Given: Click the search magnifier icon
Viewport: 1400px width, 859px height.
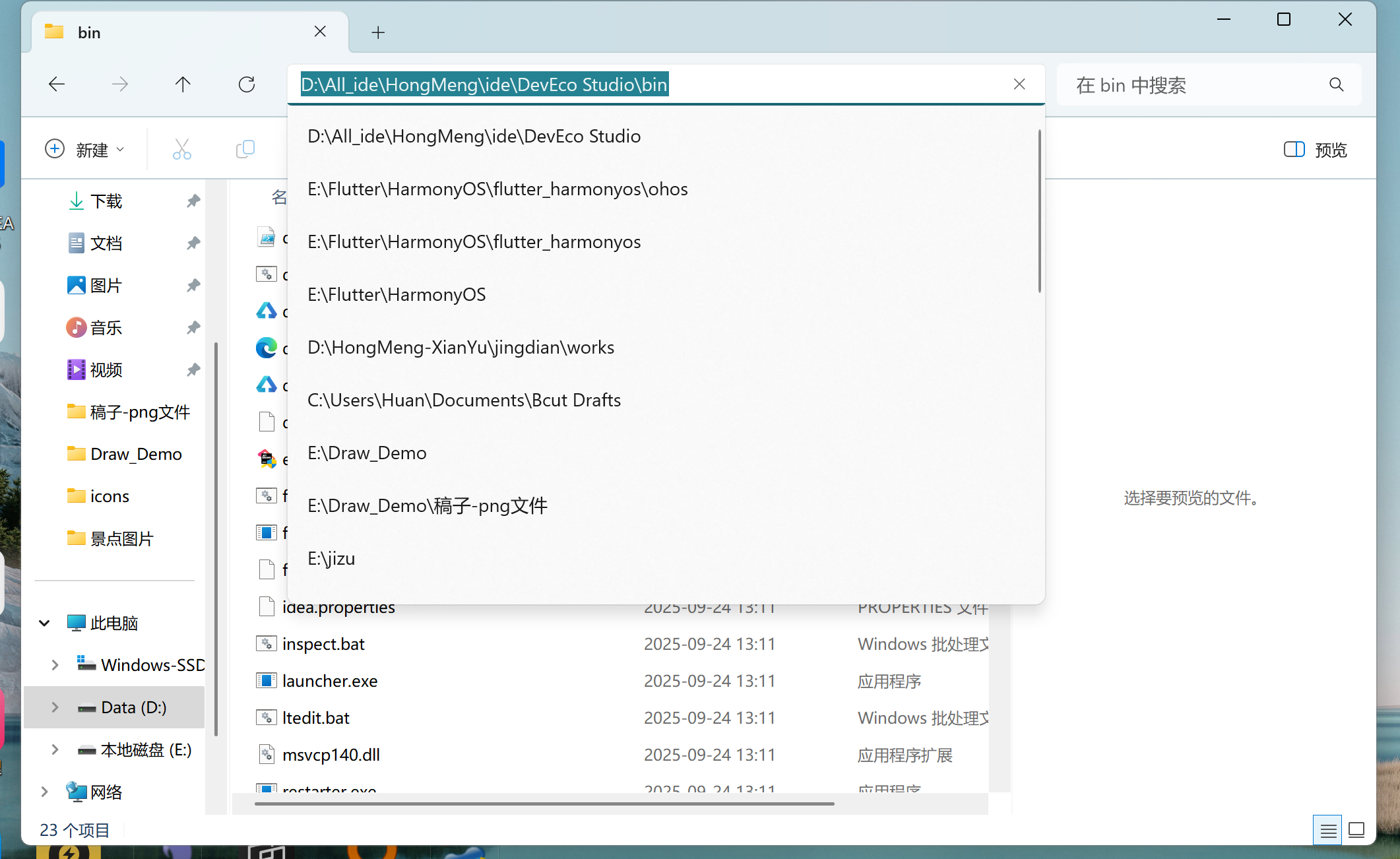Looking at the screenshot, I should [1336, 84].
